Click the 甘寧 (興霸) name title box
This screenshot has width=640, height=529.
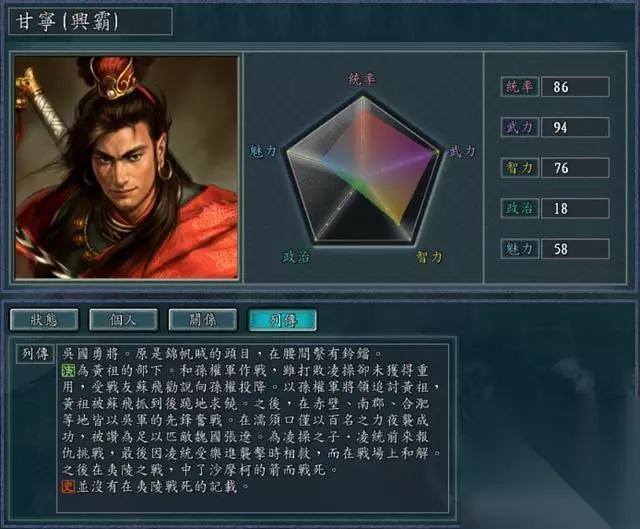coord(90,21)
